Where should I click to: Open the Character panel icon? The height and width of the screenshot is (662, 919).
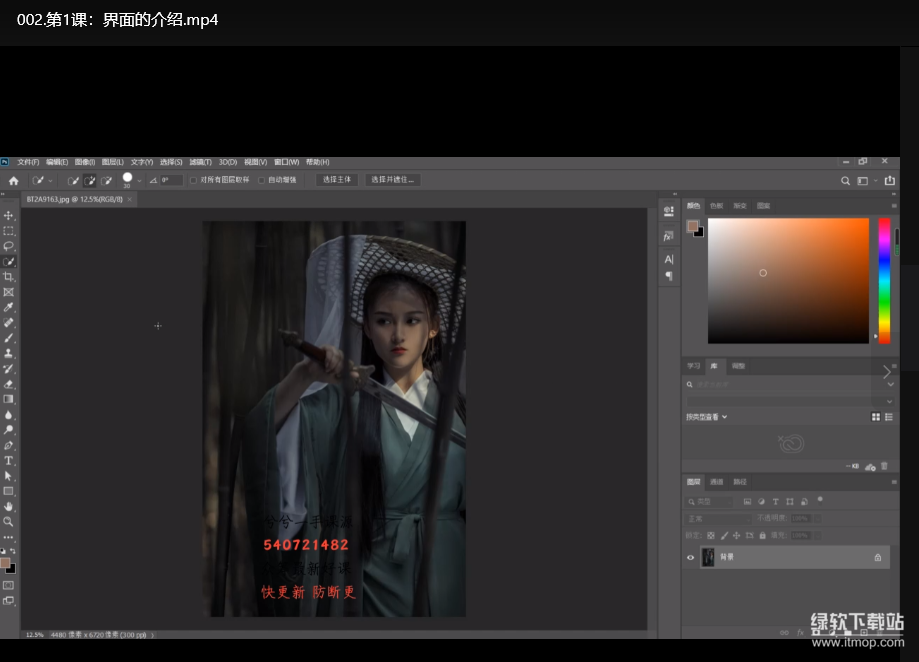[x=669, y=259]
